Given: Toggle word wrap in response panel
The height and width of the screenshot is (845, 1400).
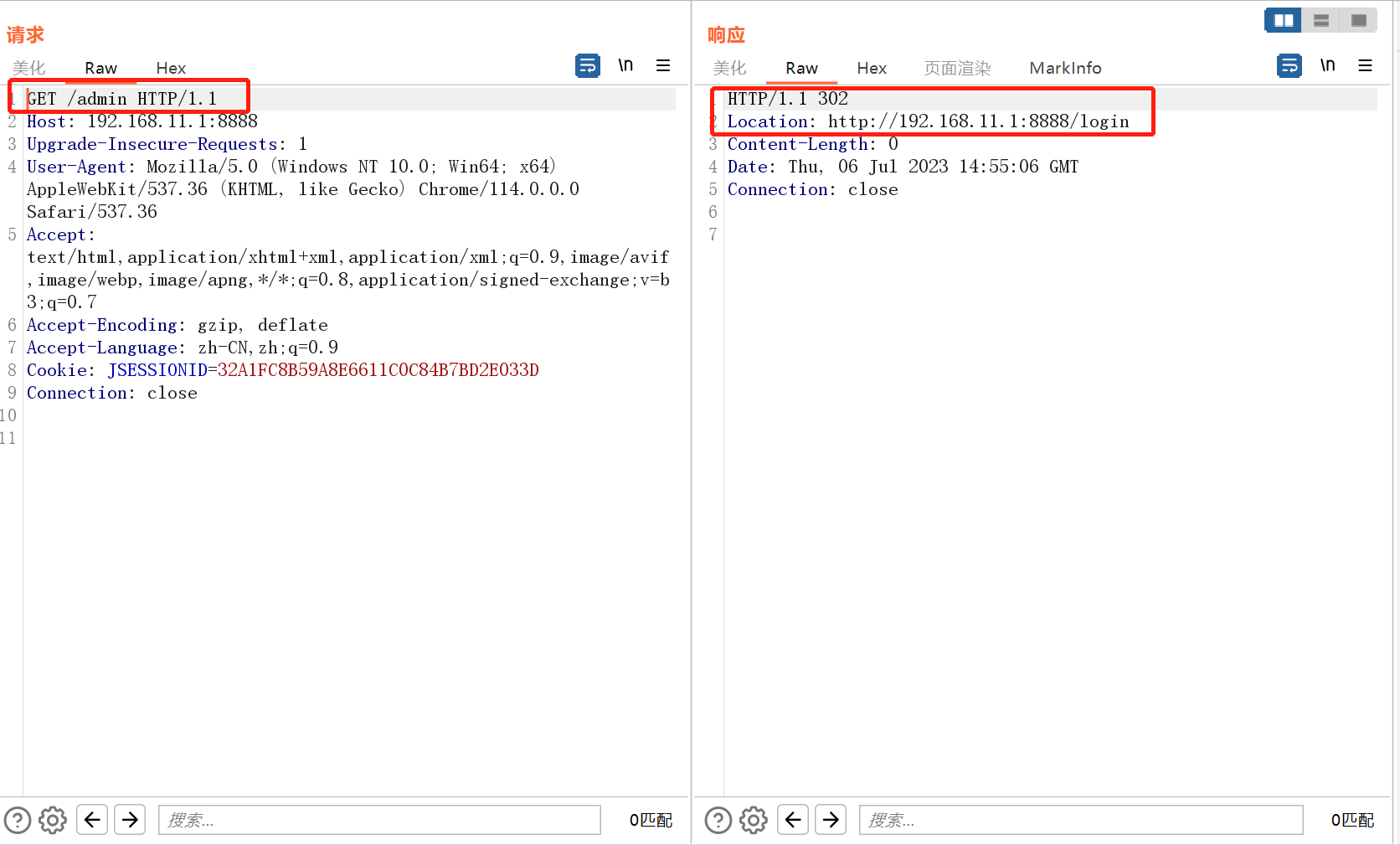Looking at the screenshot, I should click(1289, 65).
